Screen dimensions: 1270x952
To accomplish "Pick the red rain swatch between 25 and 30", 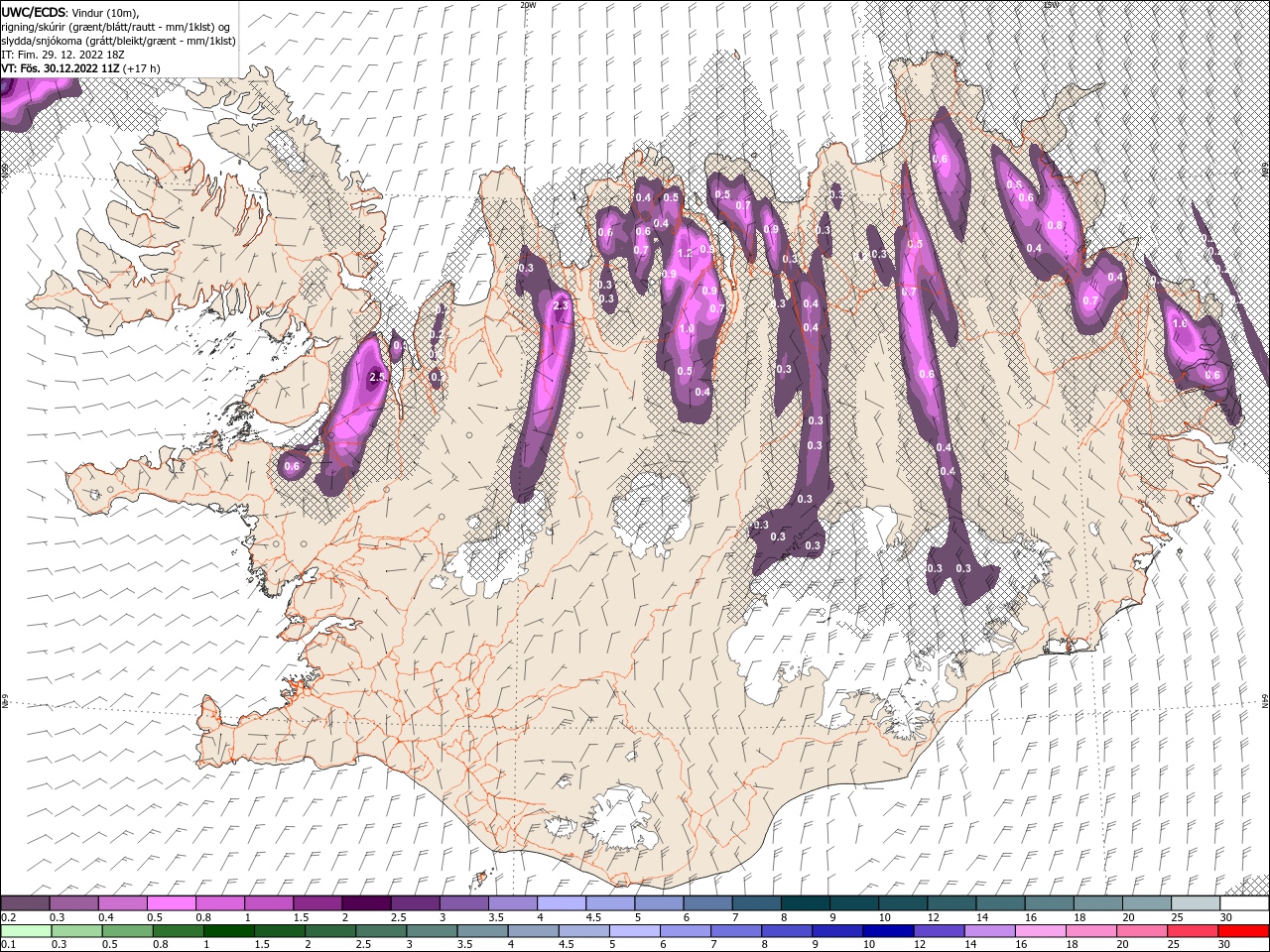I will pyautogui.click(x=1193, y=930).
